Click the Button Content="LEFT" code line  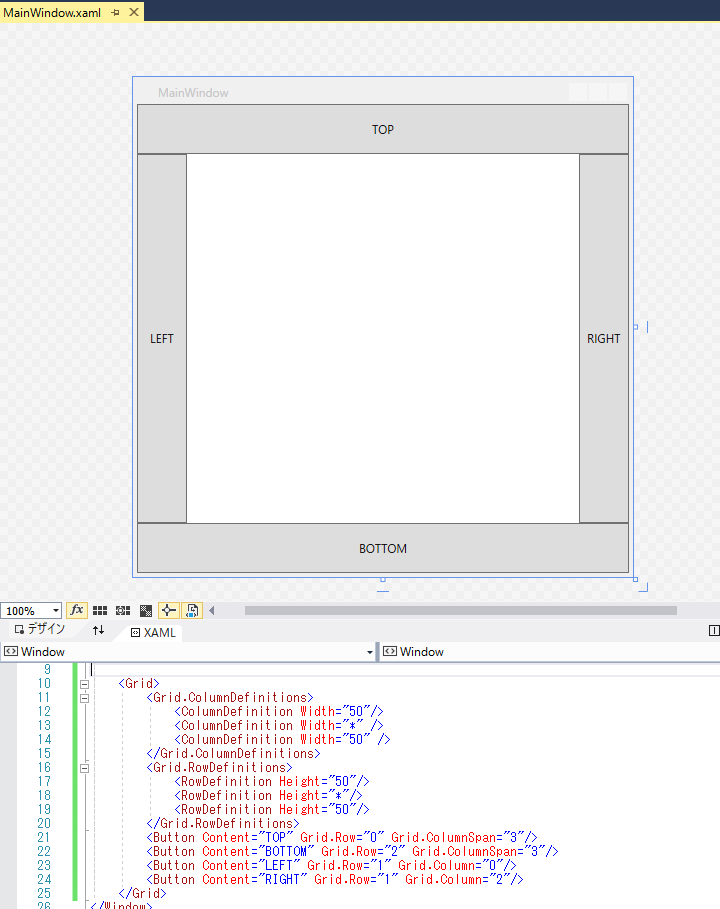[x=331, y=866]
